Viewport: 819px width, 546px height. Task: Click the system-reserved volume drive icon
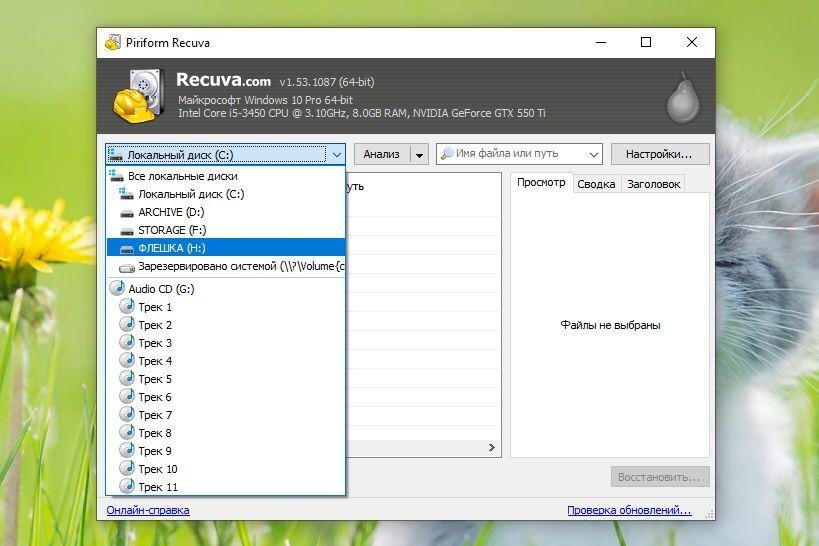[x=127, y=268]
